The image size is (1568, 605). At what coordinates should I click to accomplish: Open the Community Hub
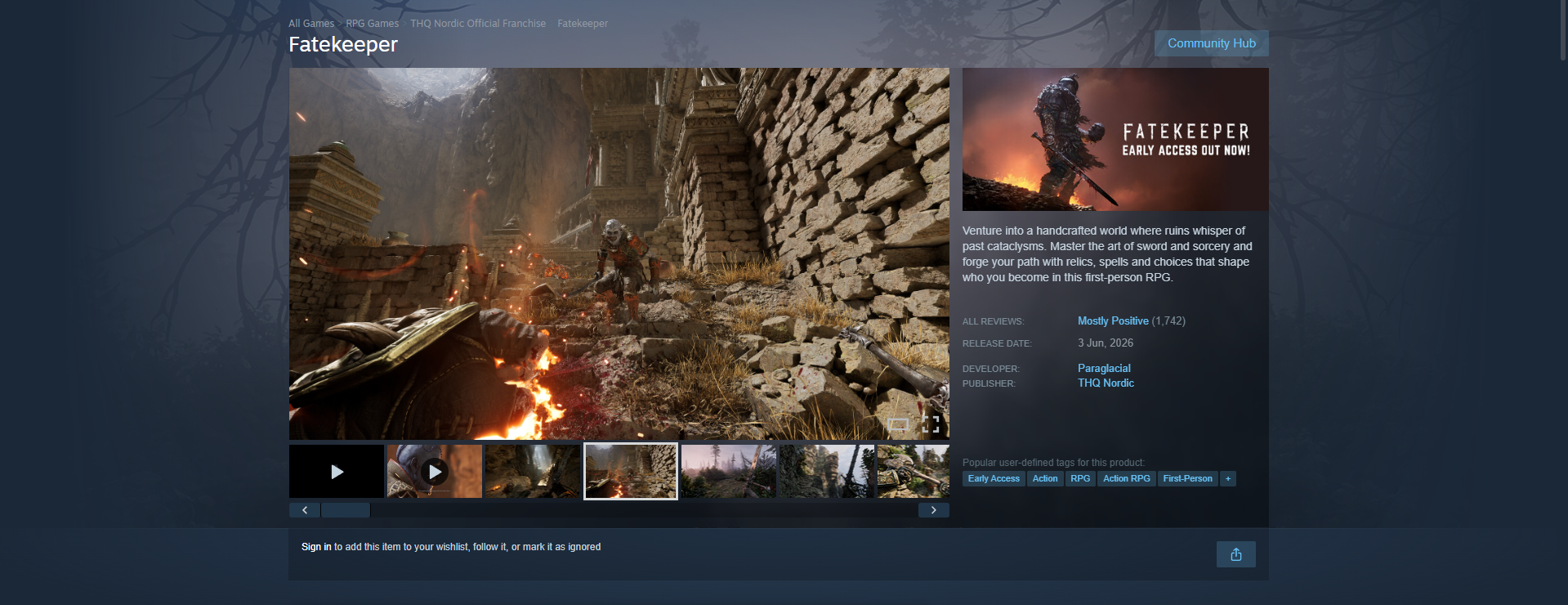[x=1211, y=43]
